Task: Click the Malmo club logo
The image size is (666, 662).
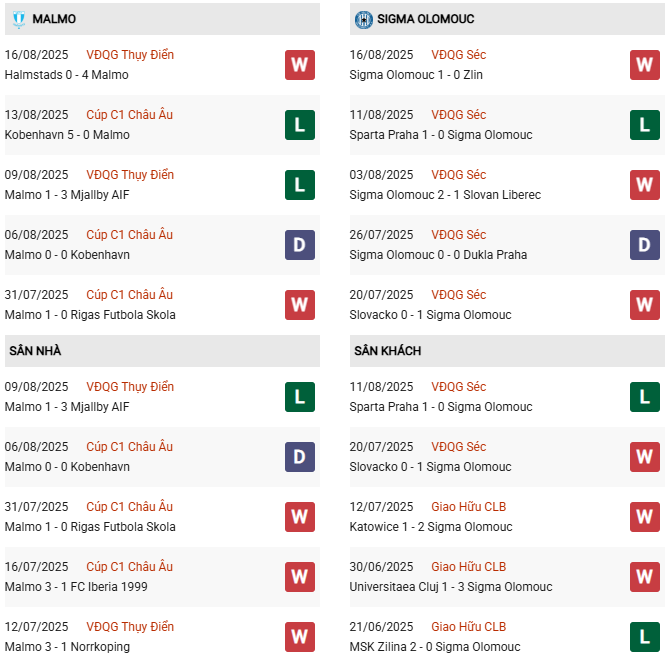Action: point(19,19)
